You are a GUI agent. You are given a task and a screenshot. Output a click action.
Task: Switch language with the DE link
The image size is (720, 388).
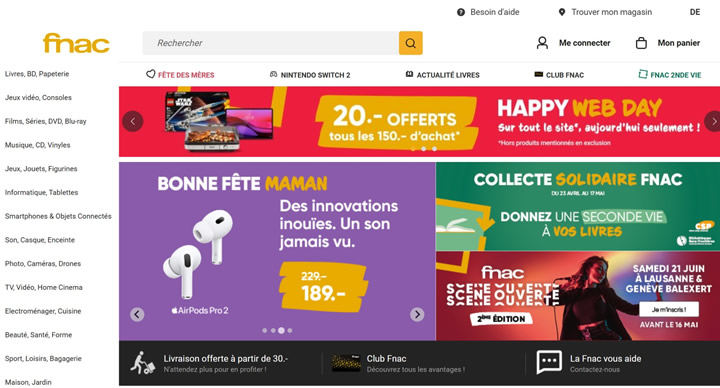click(695, 12)
